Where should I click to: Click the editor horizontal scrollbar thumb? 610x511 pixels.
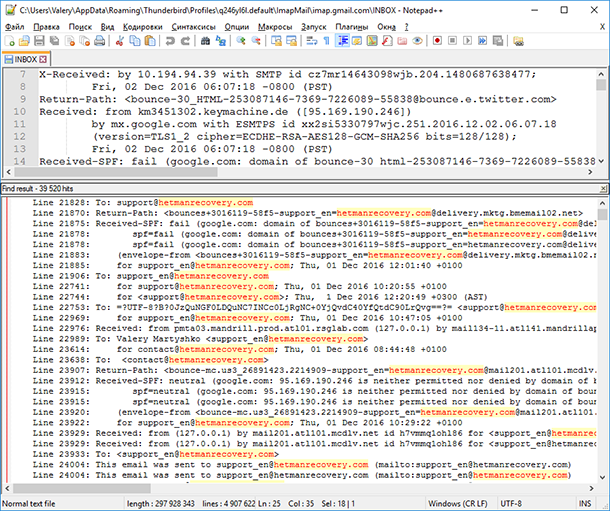click(x=116, y=172)
